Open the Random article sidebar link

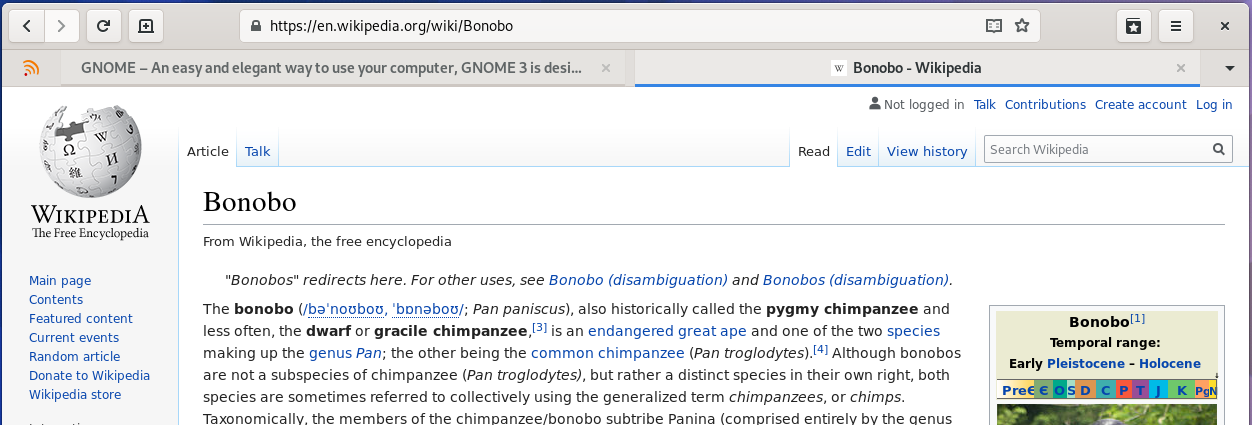74,357
